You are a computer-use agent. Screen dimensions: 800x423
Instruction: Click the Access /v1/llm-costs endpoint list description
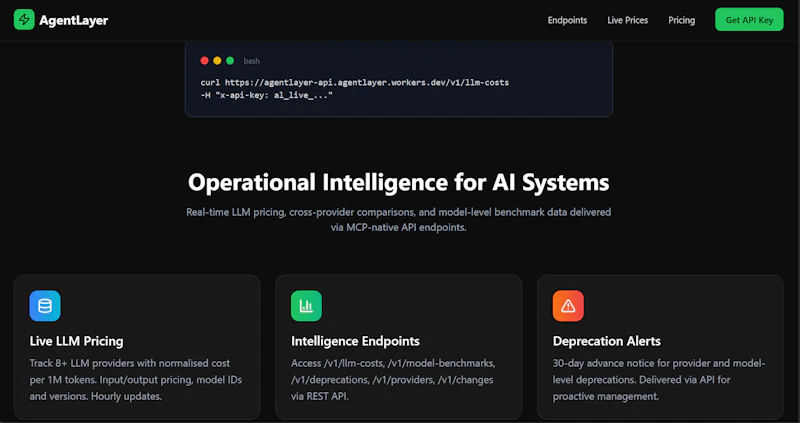pos(393,380)
